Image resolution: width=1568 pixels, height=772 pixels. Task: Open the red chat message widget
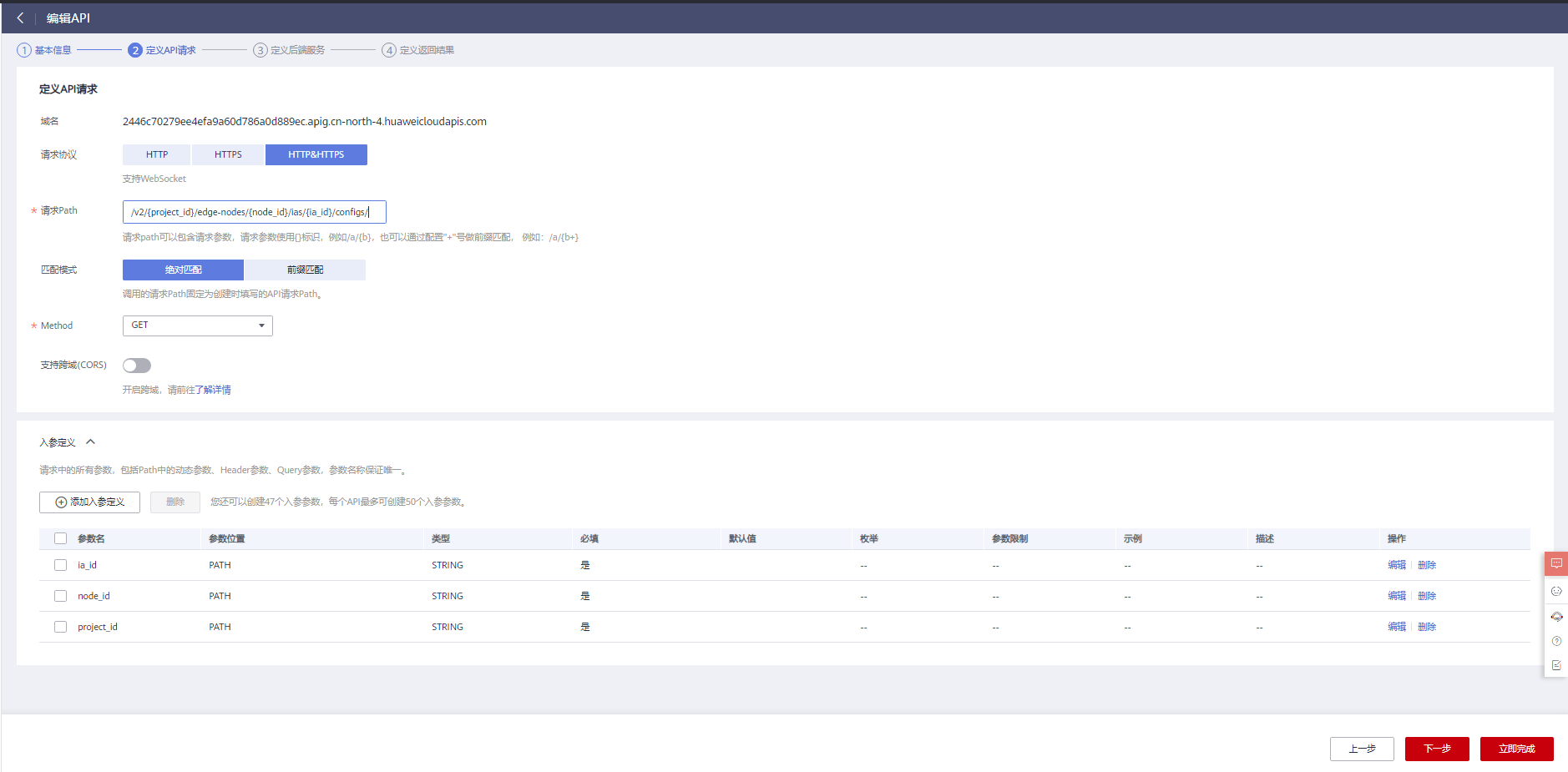click(x=1556, y=563)
